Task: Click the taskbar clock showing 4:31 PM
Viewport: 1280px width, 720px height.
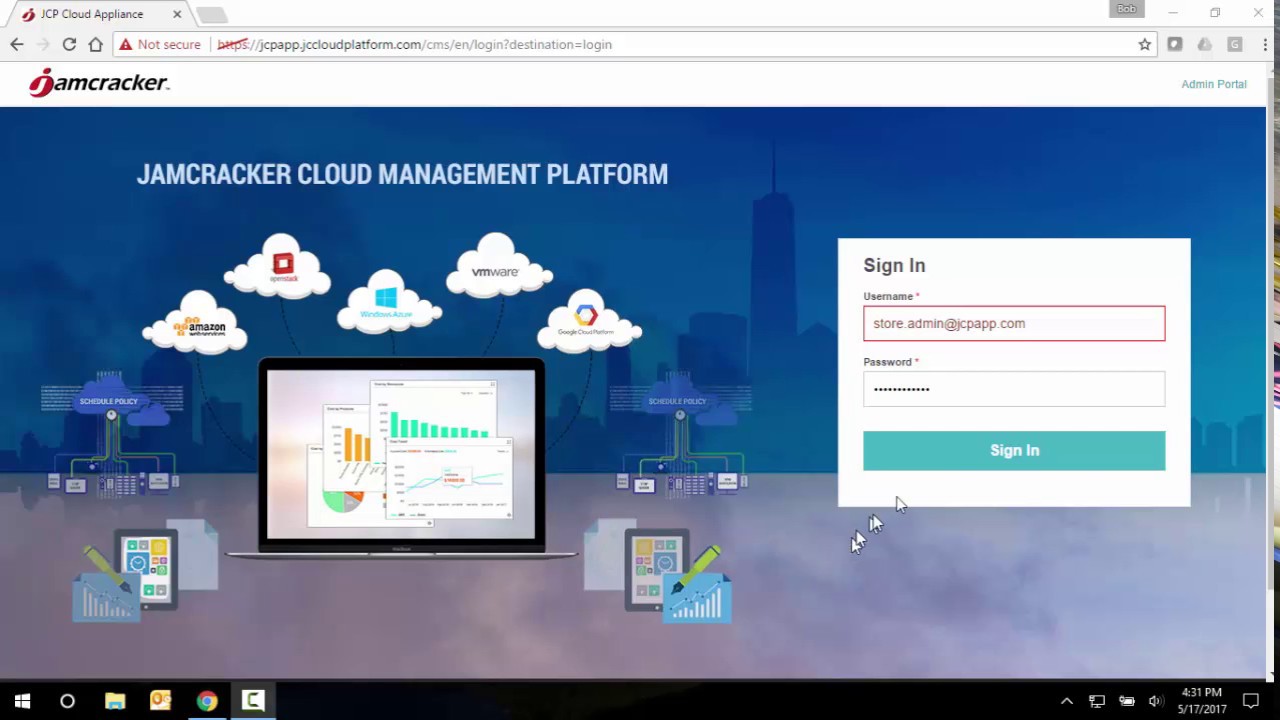Action: [1201, 701]
